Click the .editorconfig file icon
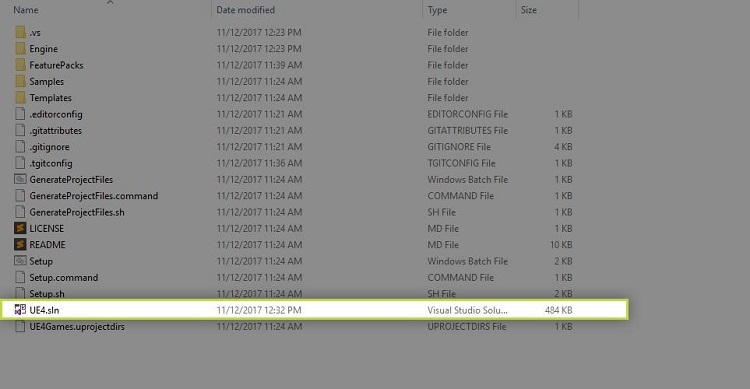 click(x=20, y=114)
